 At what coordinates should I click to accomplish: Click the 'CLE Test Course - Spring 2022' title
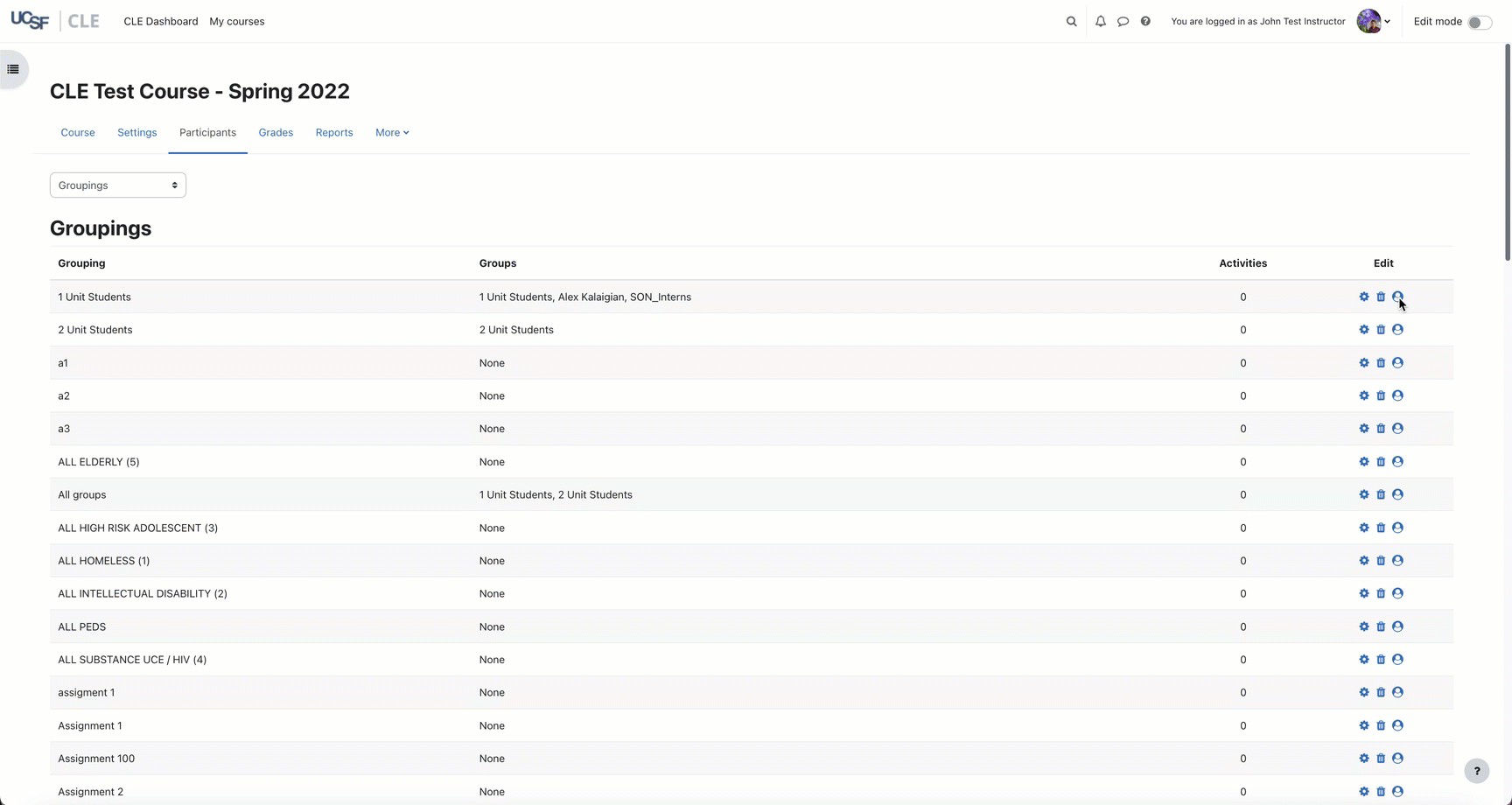(x=199, y=91)
